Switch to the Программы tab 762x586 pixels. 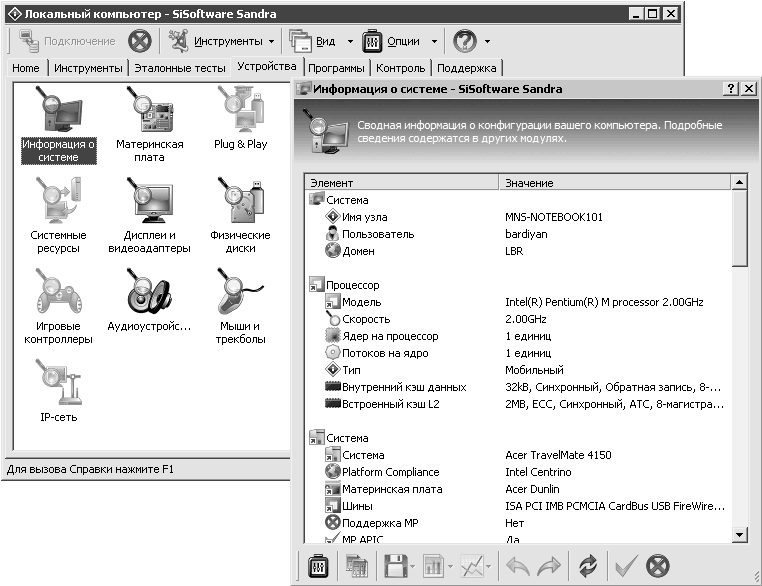[336, 68]
